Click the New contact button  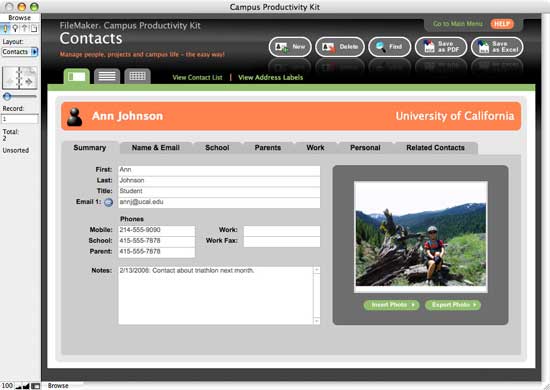290,47
